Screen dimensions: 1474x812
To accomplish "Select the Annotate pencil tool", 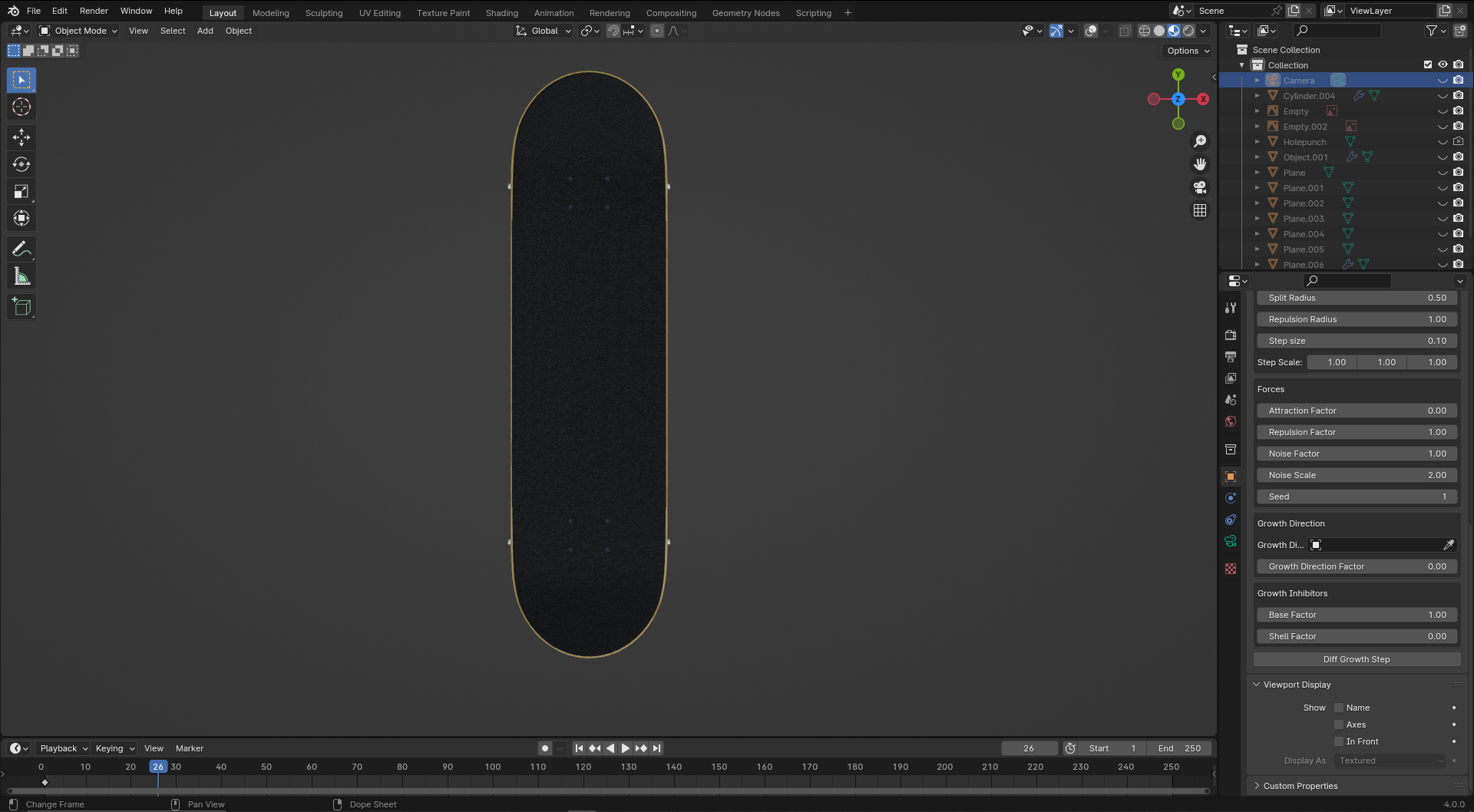I will coord(21,249).
